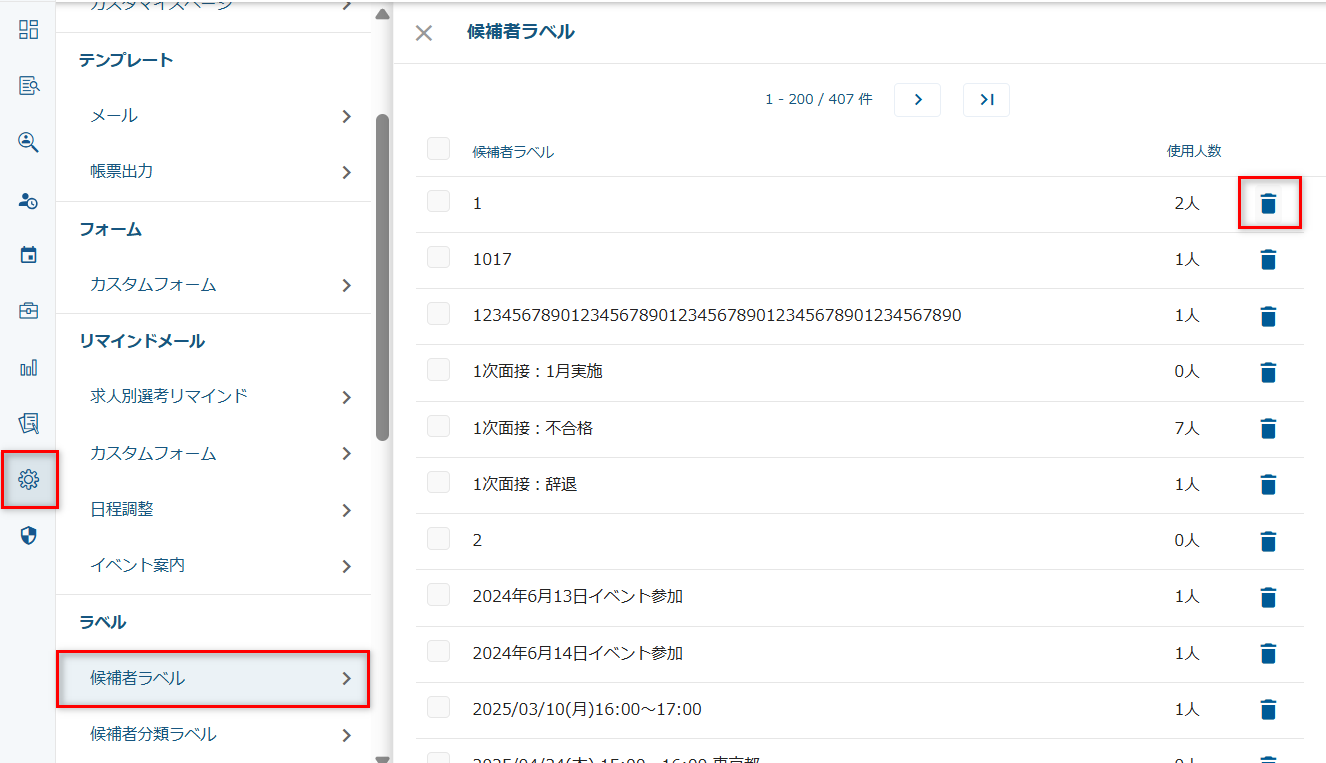The height and width of the screenshot is (763, 1326).
Task: Go to next page of labels
Action: click(917, 100)
